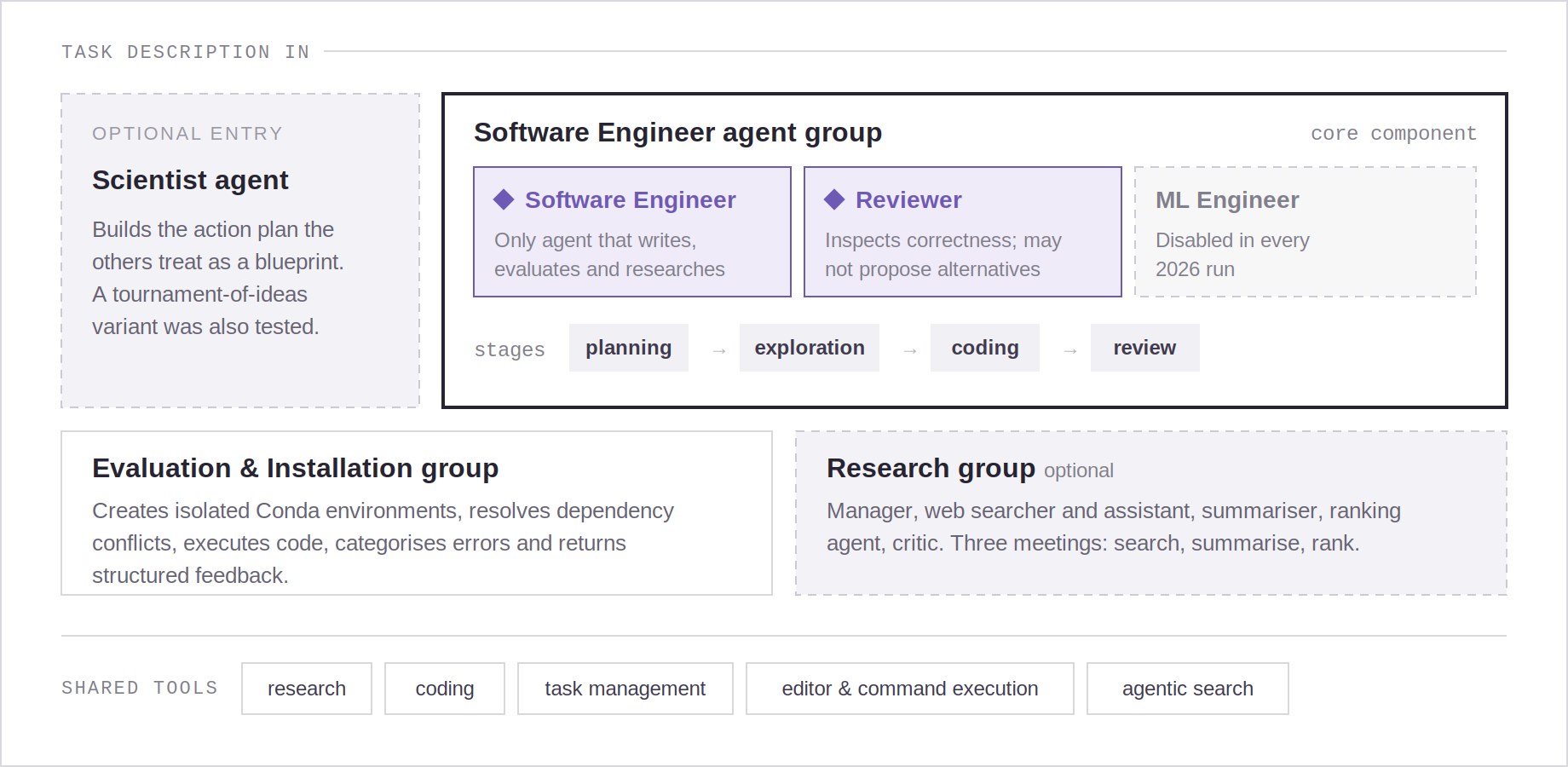
Task: Click the OPTIONAL ENTRY label
Action: [187, 134]
